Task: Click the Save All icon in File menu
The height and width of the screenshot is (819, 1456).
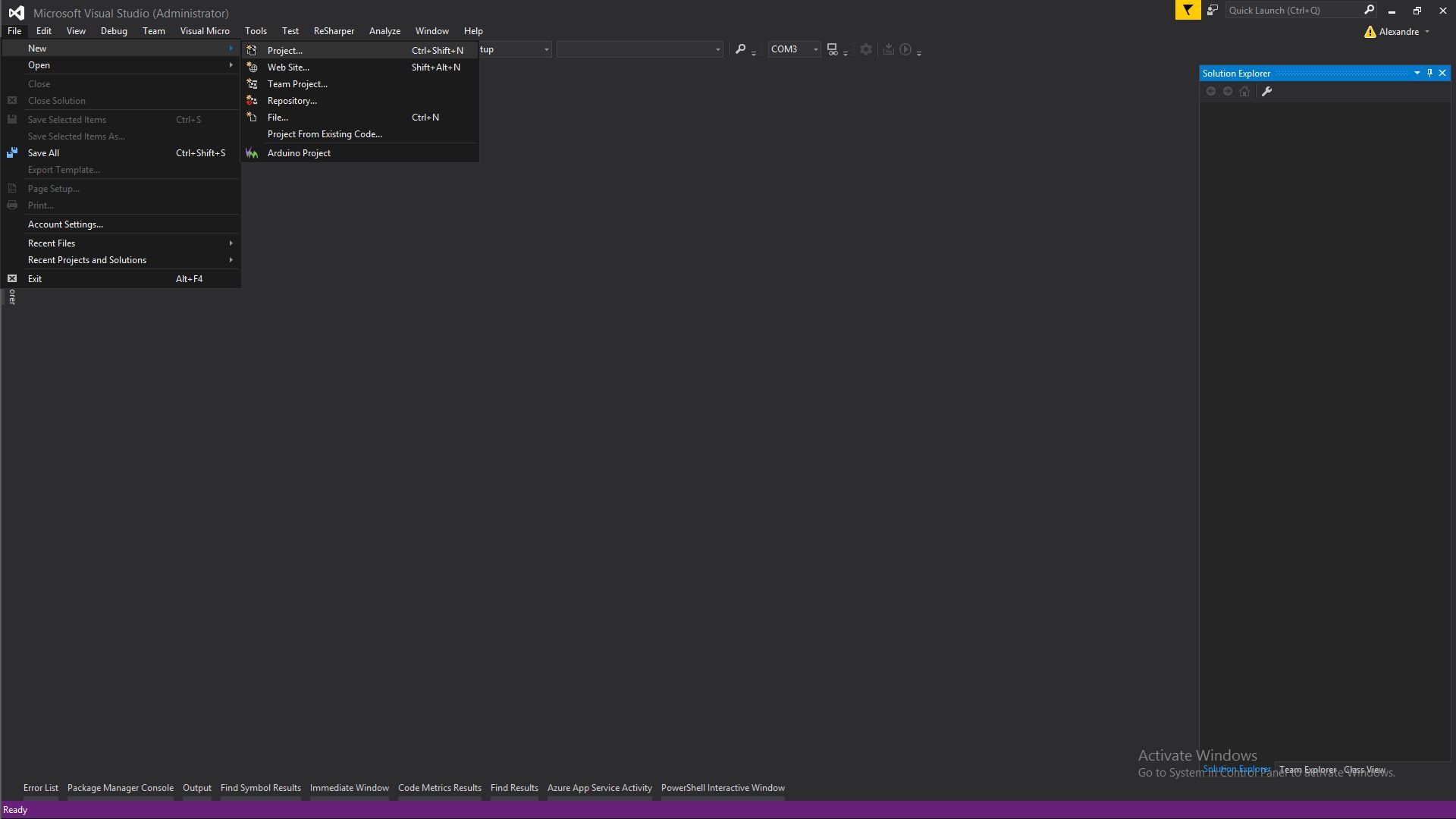Action: coord(12,152)
